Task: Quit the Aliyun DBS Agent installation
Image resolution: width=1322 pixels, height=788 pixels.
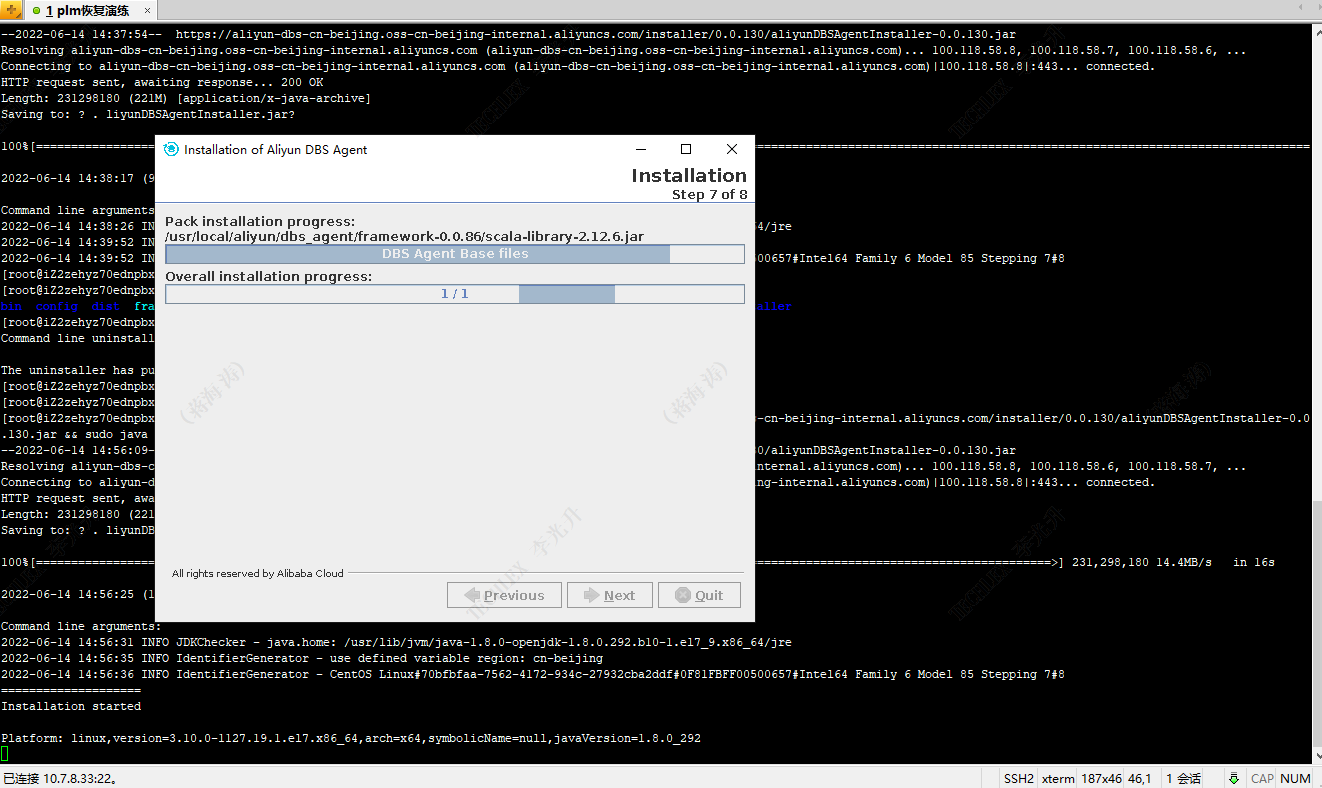Action: [698, 595]
